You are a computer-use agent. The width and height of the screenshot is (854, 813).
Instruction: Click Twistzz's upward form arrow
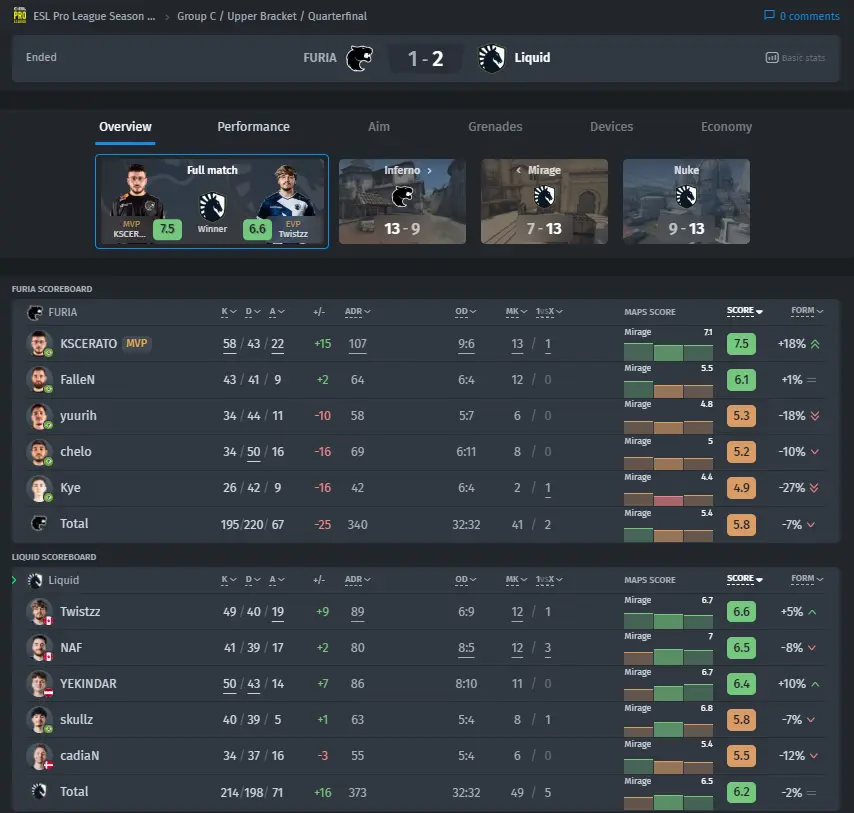[x=813, y=612]
